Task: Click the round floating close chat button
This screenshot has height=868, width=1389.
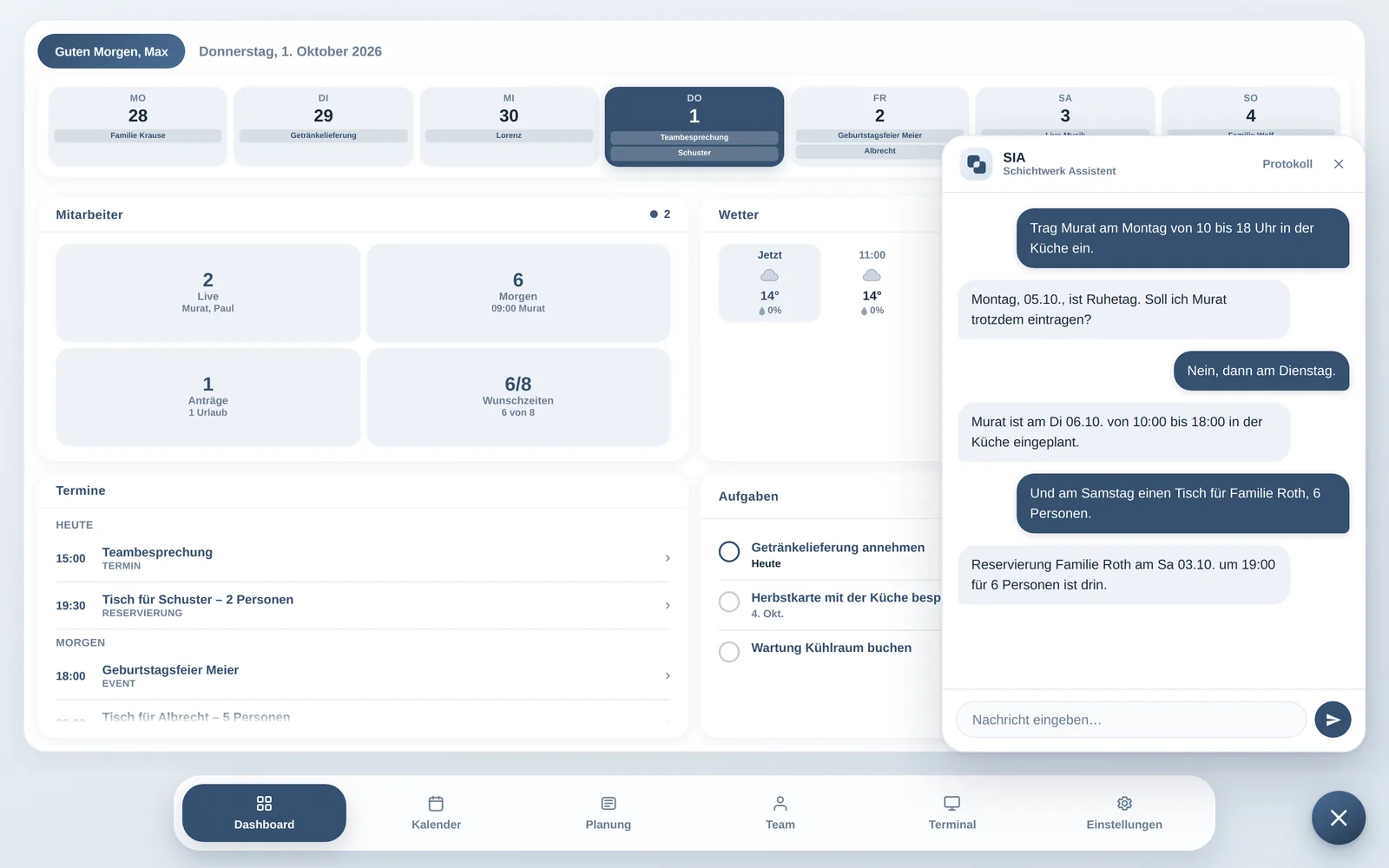Action: [x=1339, y=818]
